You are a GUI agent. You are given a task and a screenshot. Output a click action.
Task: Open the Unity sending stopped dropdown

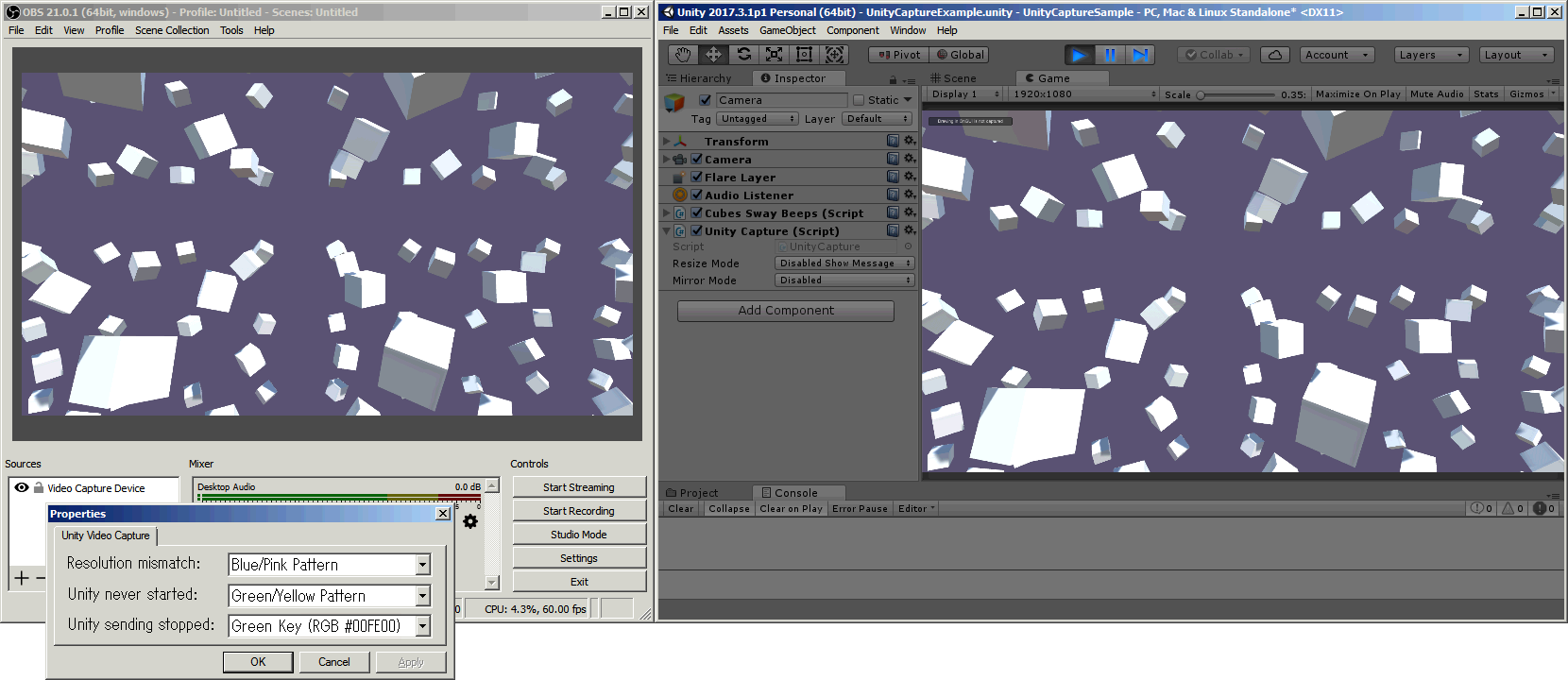point(330,626)
